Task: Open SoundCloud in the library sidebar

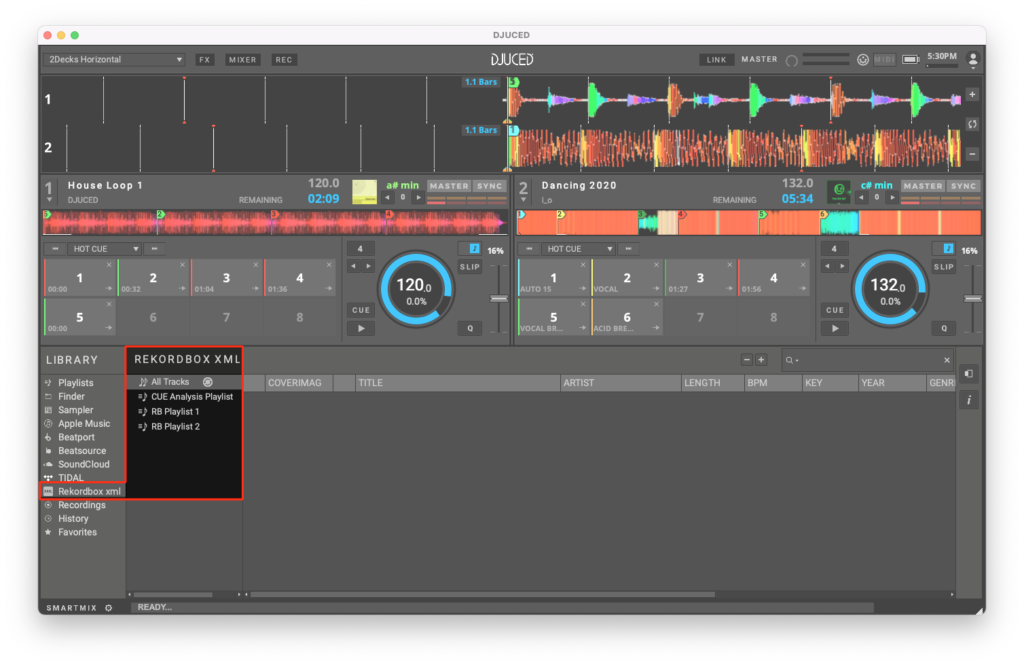Action: [83, 464]
